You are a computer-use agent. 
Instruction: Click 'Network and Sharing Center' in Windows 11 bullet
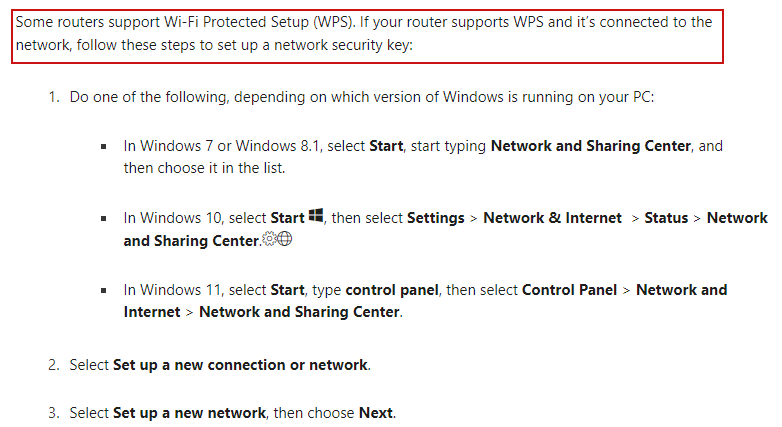[299, 312]
